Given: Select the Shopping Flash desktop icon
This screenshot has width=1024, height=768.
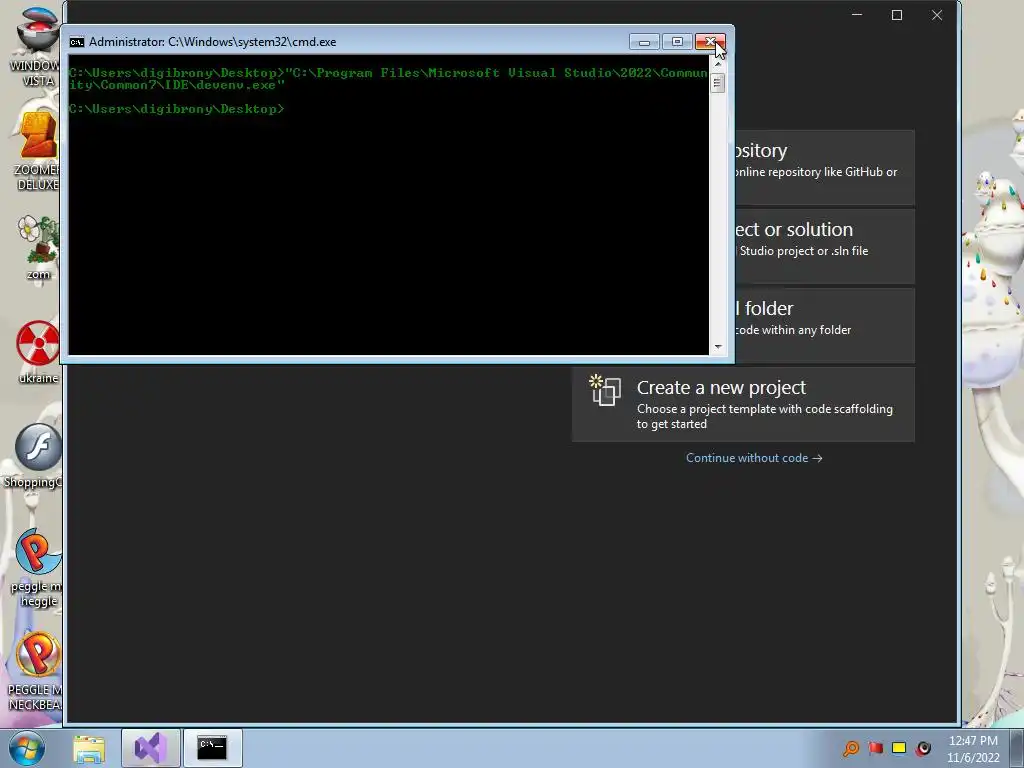Looking at the screenshot, I should point(36,456).
